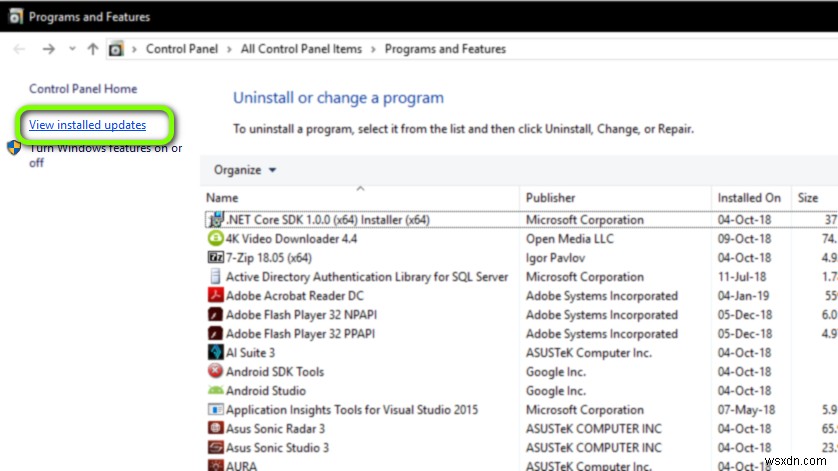Click the .NET Core SDK installer icon
This screenshot has height=471, width=838.
215,219
